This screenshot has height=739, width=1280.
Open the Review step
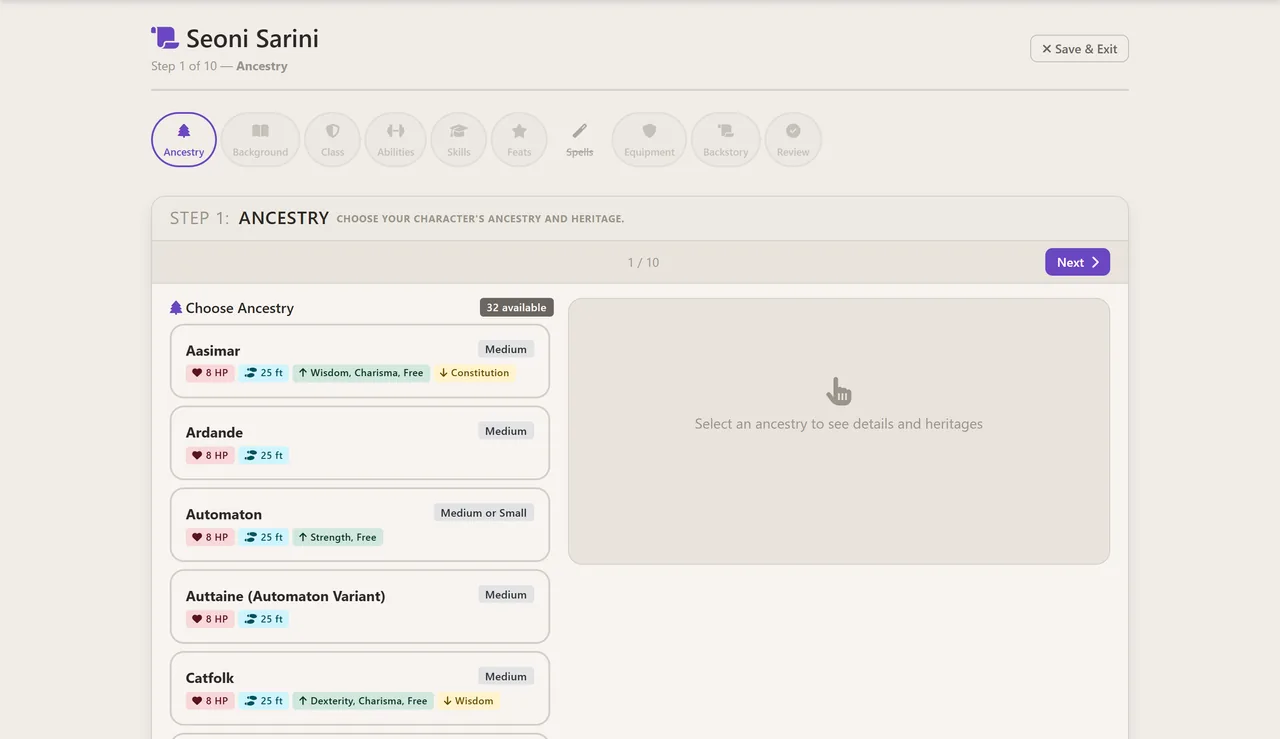(x=793, y=139)
